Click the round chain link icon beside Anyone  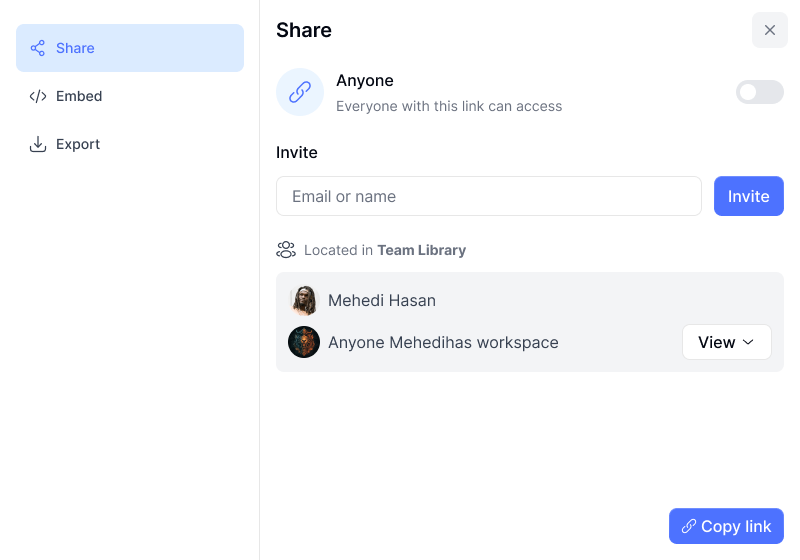(300, 92)
